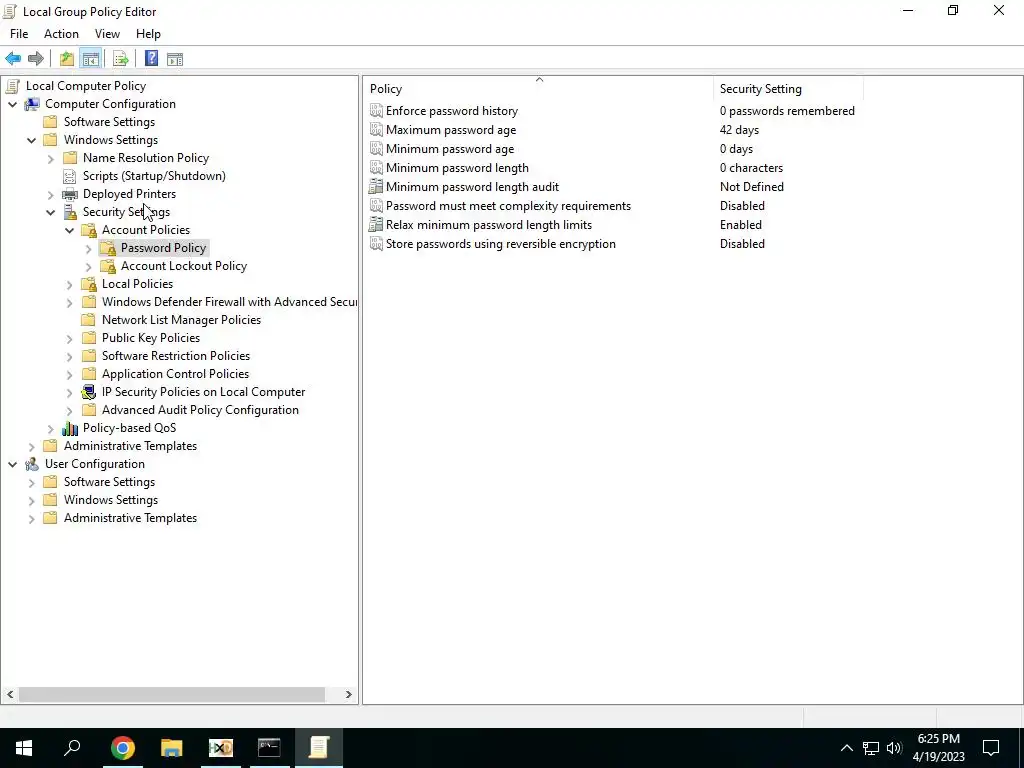The image size is (1024, 768).
Task: Select Password must meet complexity requirements
Action: pyautogui.click(x=508, y=206)
